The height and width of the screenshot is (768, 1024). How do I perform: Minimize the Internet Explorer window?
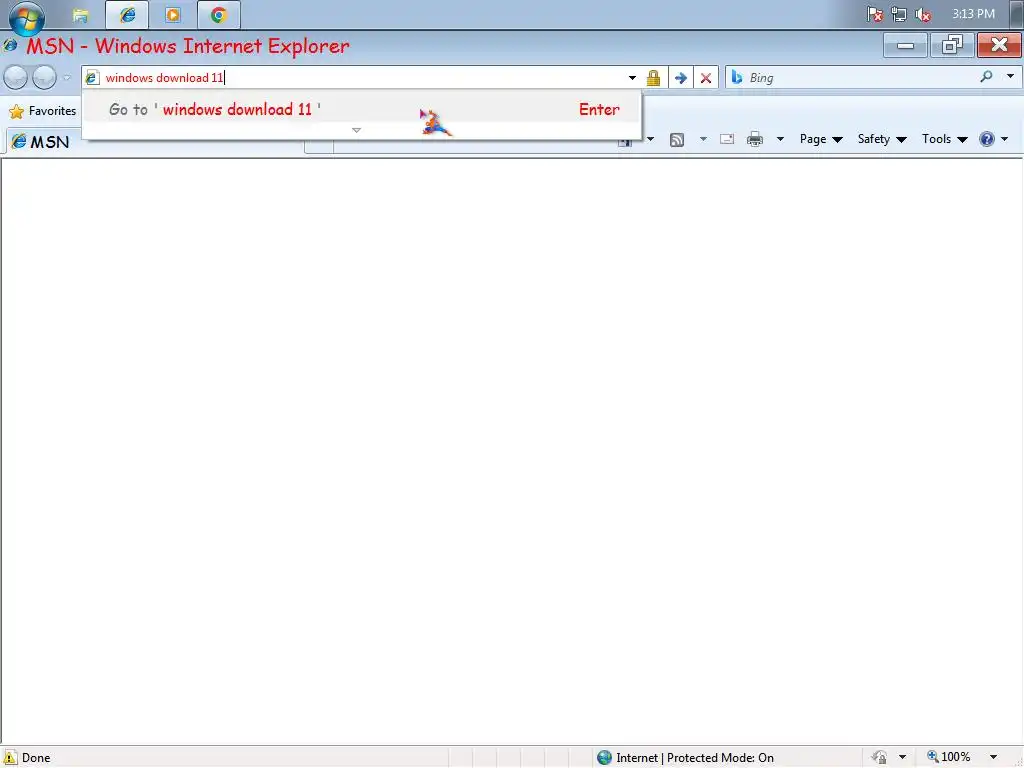905,45
